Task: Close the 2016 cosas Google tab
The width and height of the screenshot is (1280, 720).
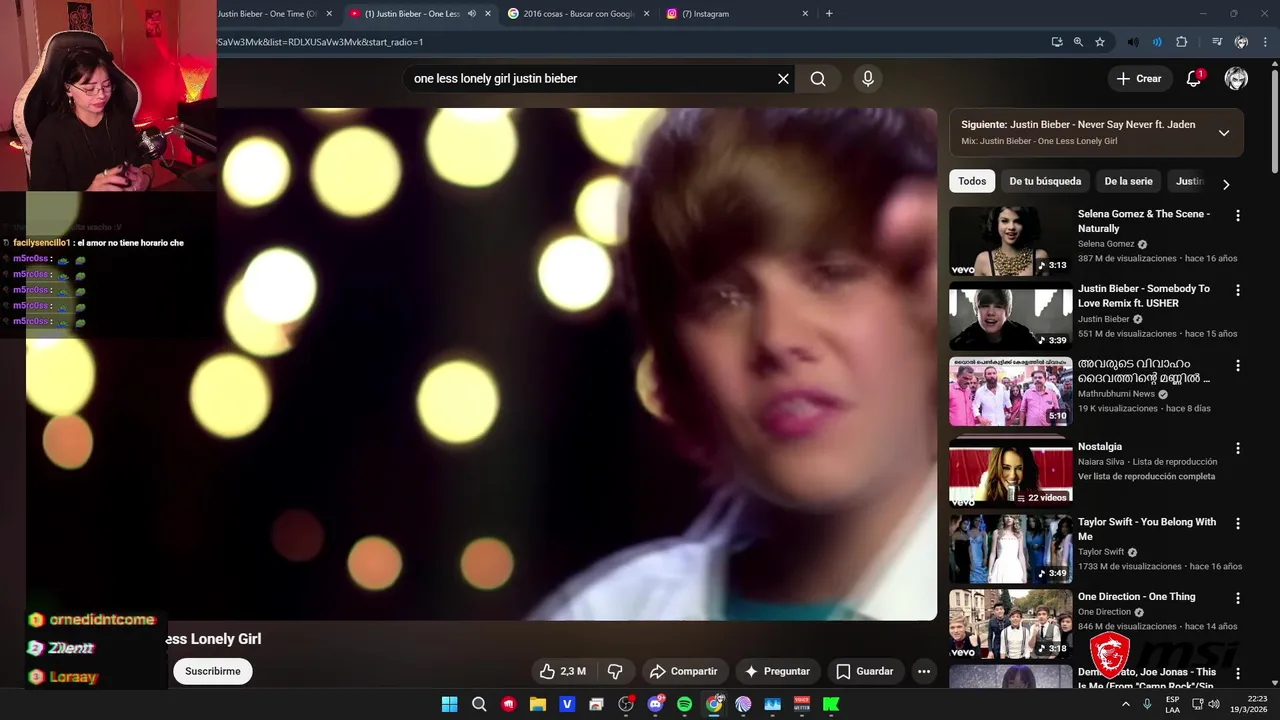Action: coord(646,14)
